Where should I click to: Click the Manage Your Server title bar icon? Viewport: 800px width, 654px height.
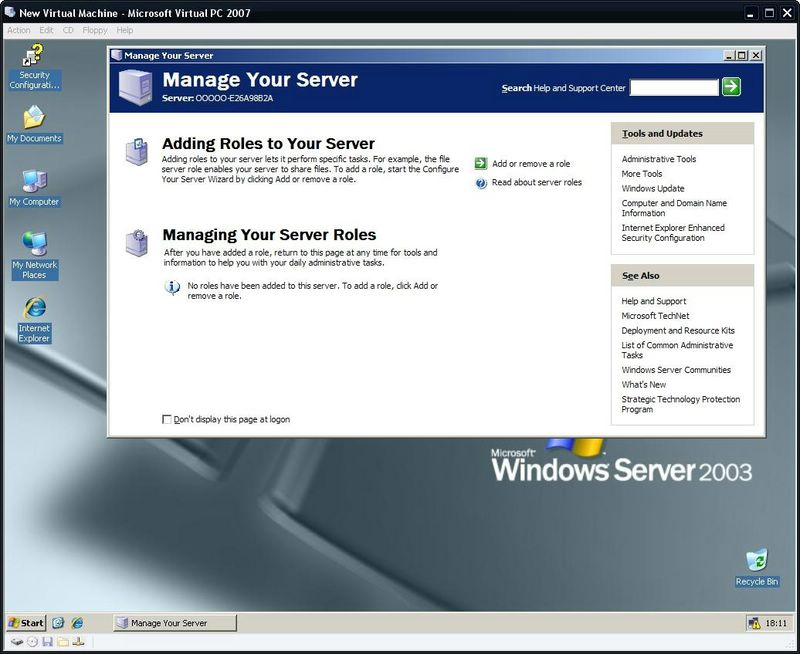[116, 55]
